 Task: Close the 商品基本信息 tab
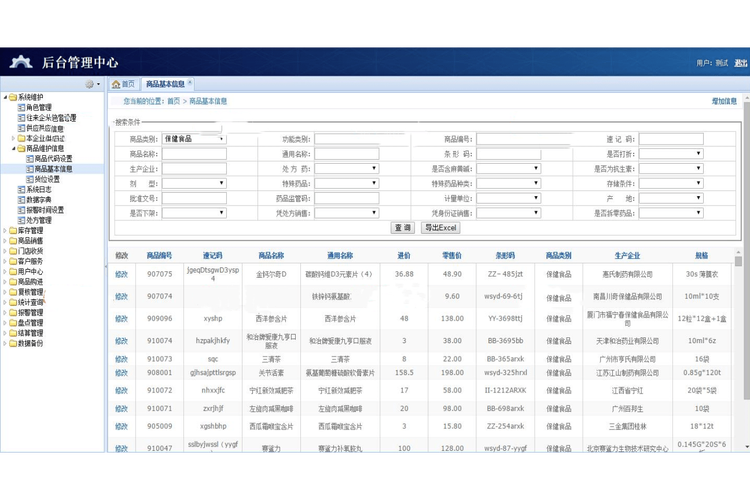point(190,82)
